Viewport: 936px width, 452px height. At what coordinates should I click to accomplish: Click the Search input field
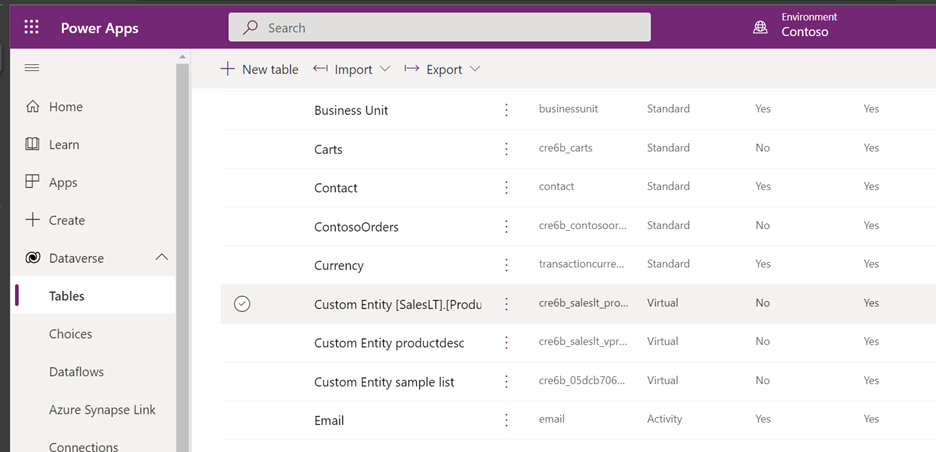tap(440, 27)
